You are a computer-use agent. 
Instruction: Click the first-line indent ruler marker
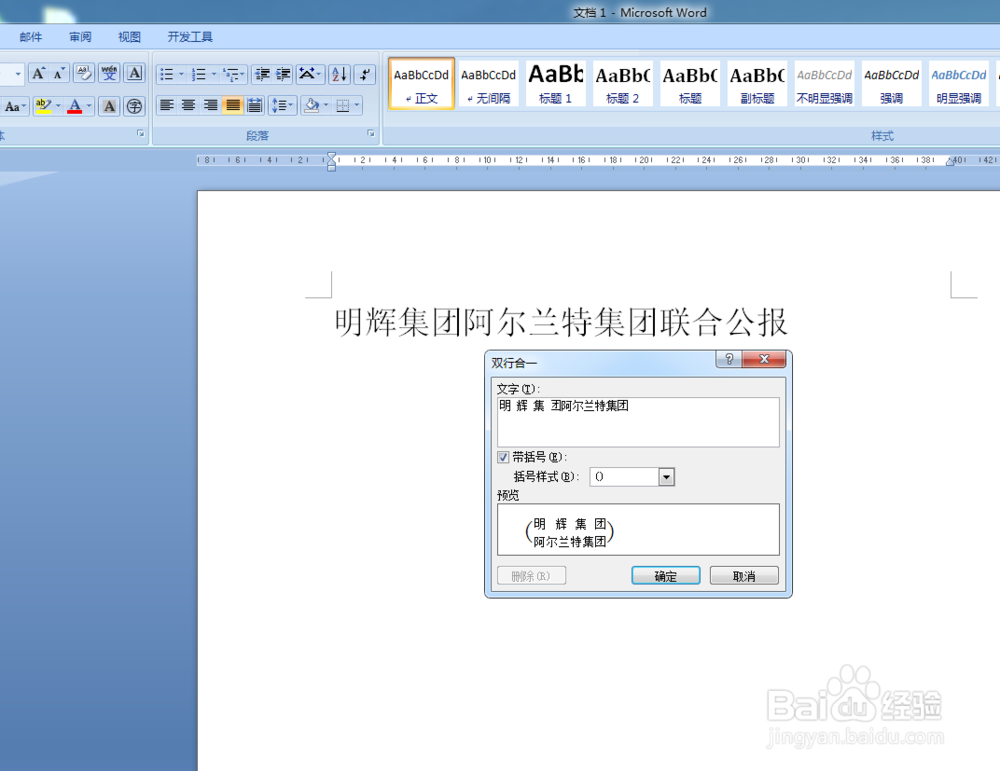[x=332, y=156]
